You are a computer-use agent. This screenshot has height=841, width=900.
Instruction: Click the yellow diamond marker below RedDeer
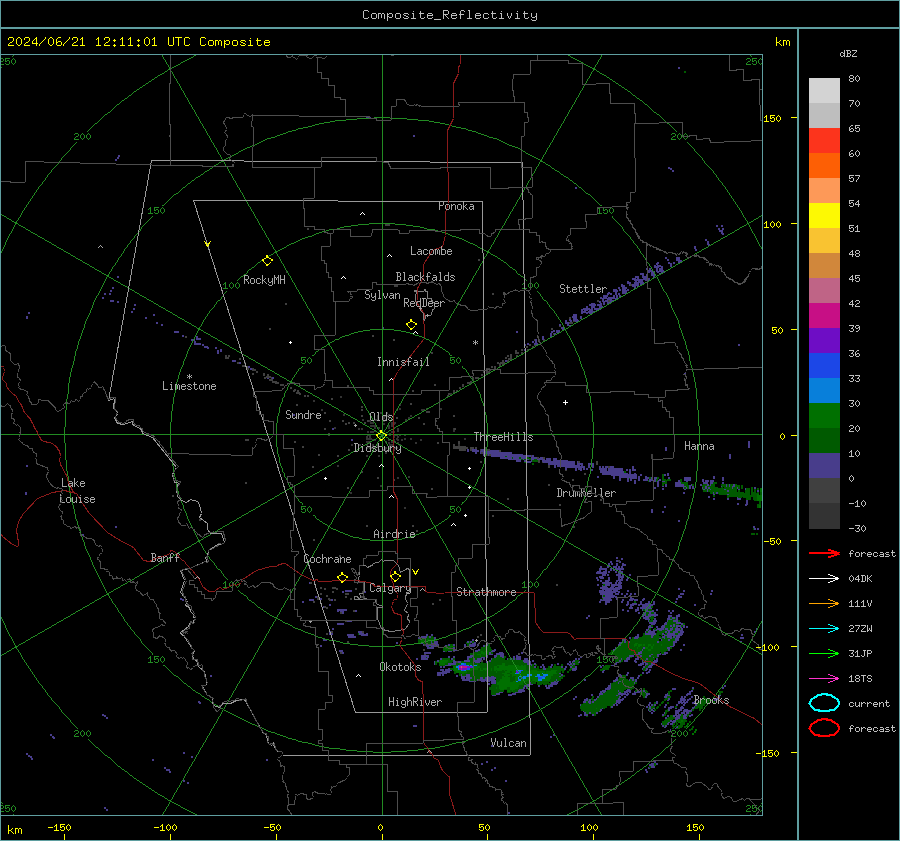point(411,325)
